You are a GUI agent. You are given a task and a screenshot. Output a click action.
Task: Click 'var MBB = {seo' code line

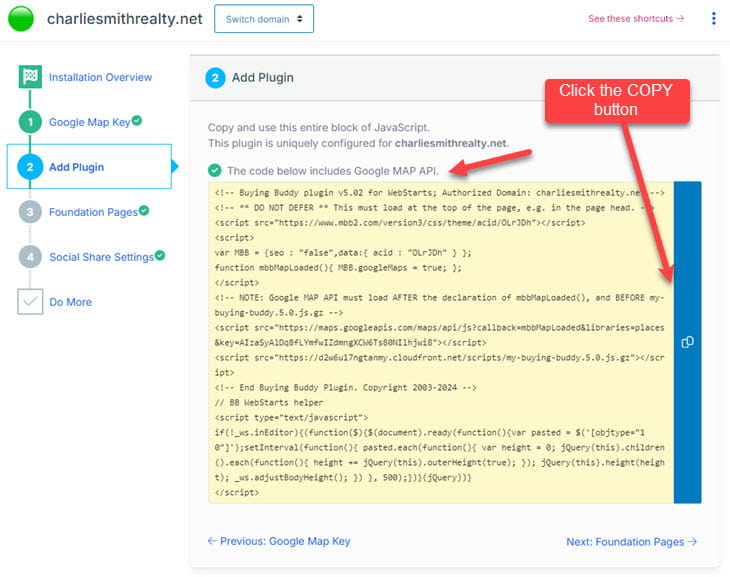pos(343,253)
